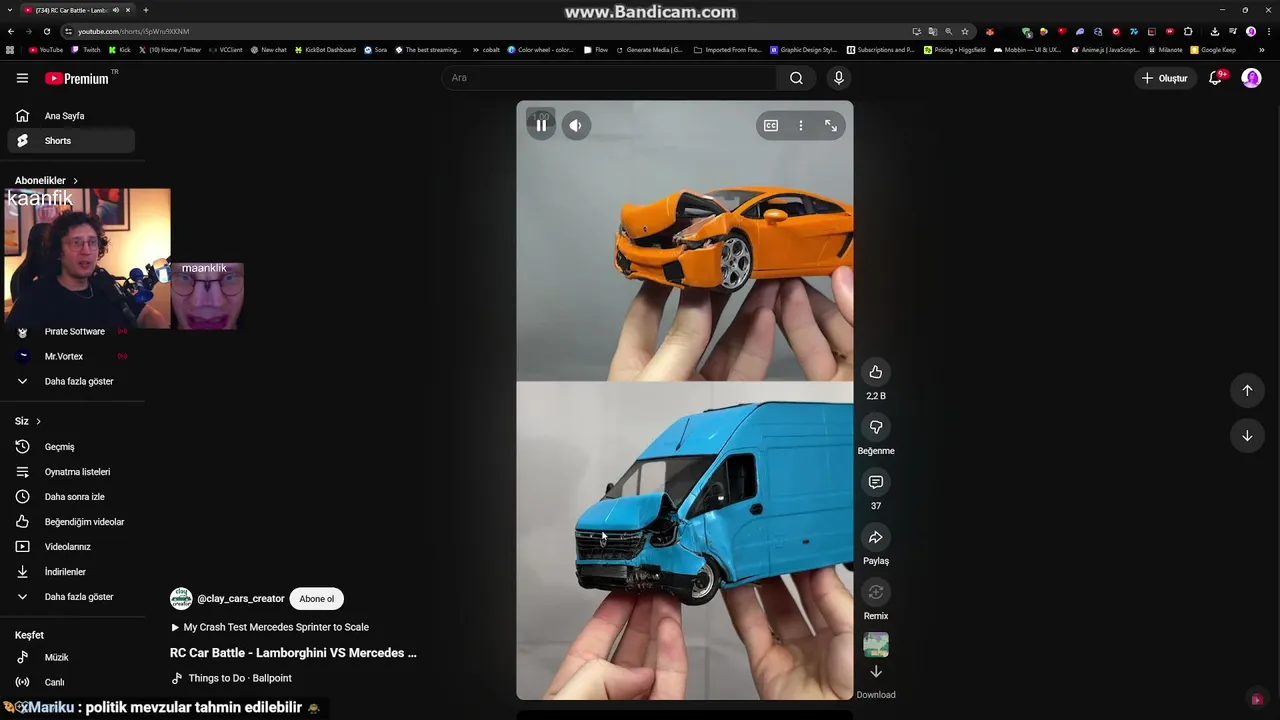Open Videolarınız in the sidebar

click(71, 547)
